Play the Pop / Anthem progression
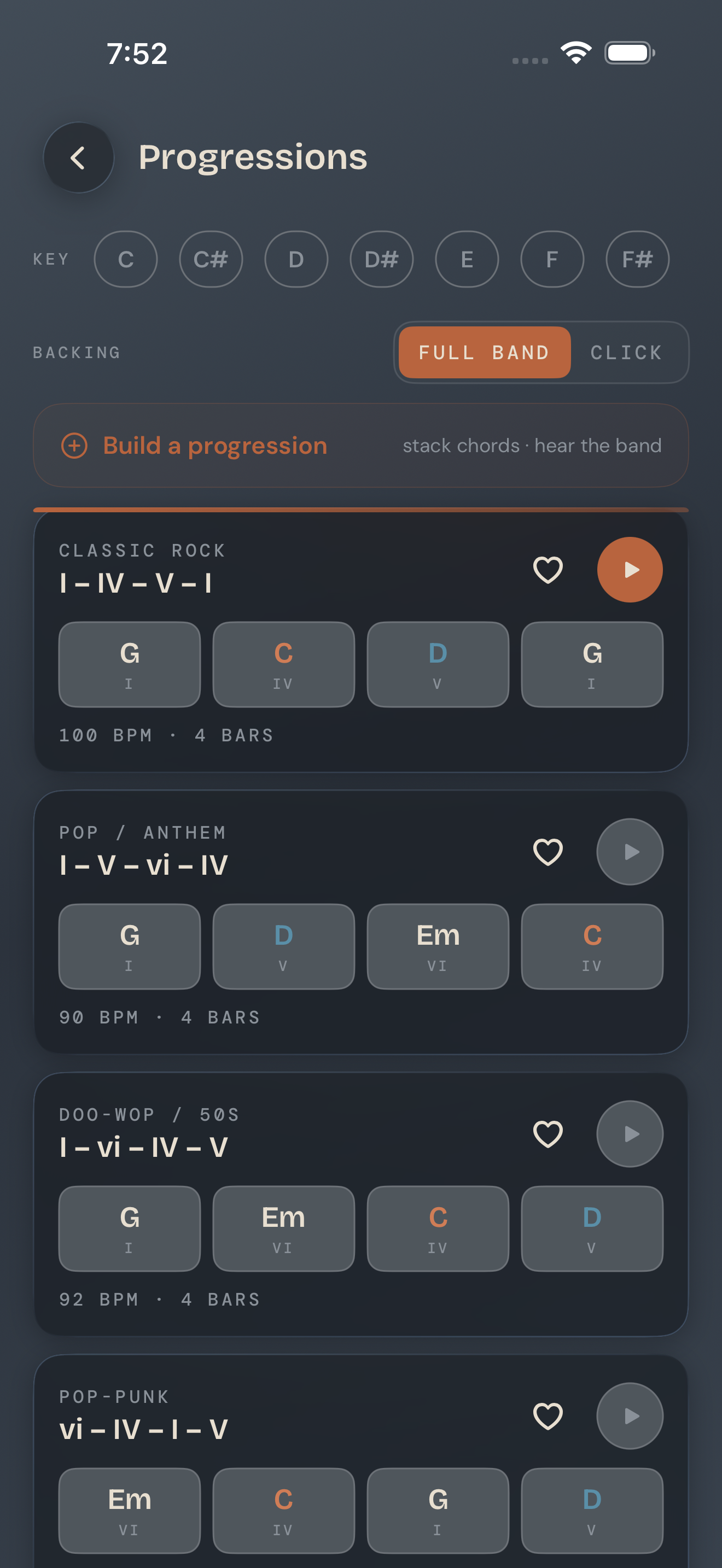 click(630, 852)
